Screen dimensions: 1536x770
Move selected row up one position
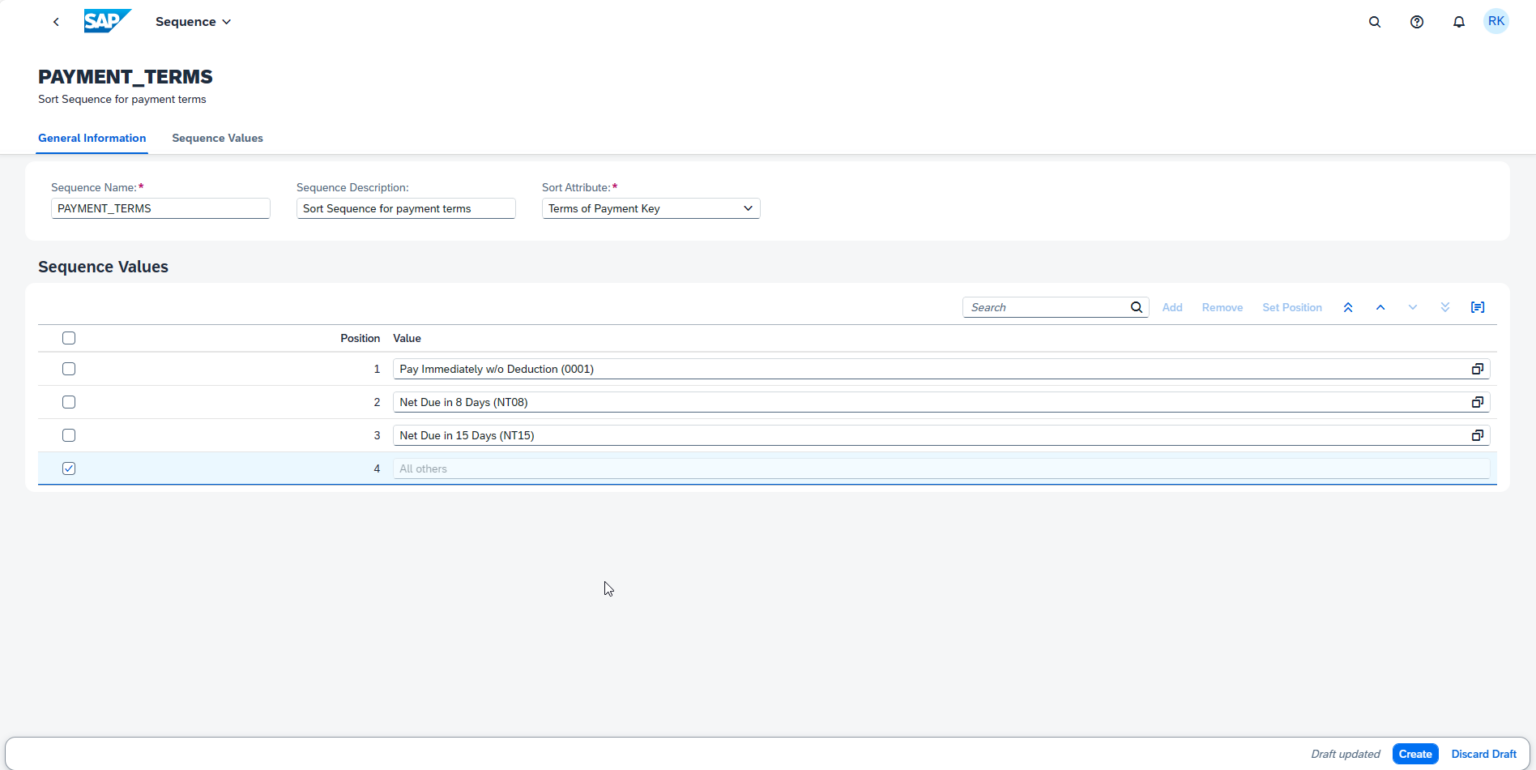coord(1380,307)
